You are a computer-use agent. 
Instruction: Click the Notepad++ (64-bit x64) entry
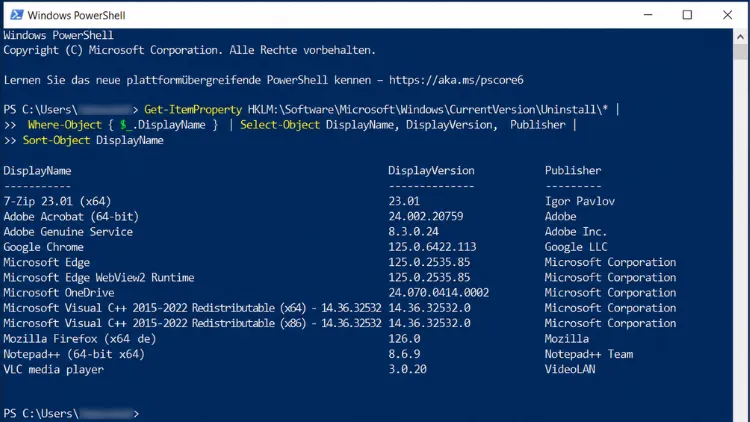(x=74, y=354)
